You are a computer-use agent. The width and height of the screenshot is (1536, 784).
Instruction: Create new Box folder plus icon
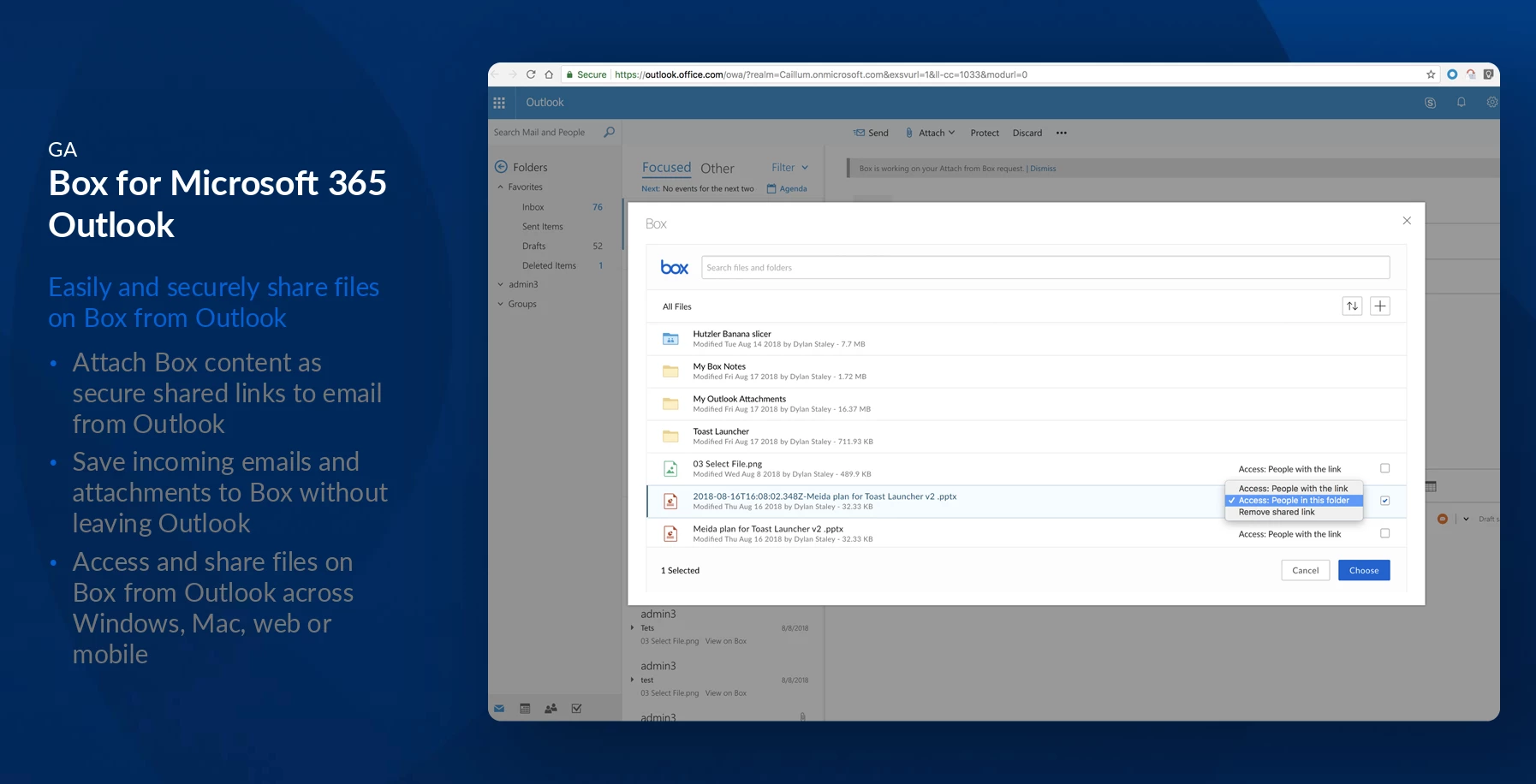point(1380,306)
